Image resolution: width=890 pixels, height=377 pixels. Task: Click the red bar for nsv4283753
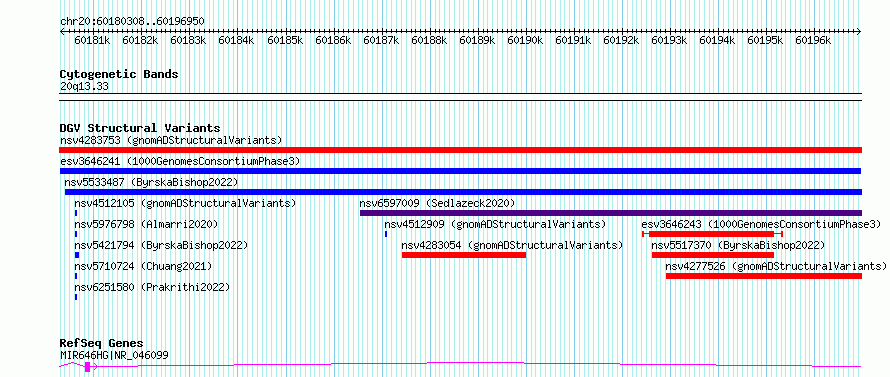[x=460, y=150]
